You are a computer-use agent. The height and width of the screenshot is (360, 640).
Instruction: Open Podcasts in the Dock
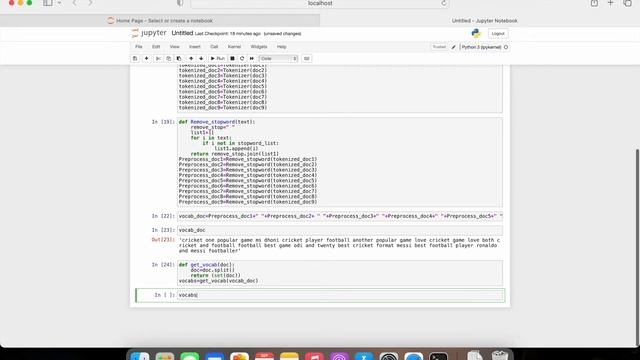click(339, 356)
